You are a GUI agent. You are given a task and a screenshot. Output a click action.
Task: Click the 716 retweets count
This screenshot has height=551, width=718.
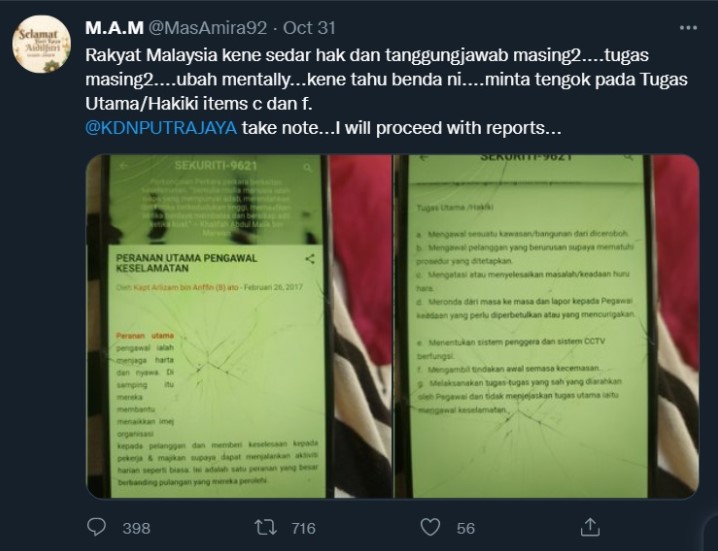pyautogui.click(x=304, y=528)
